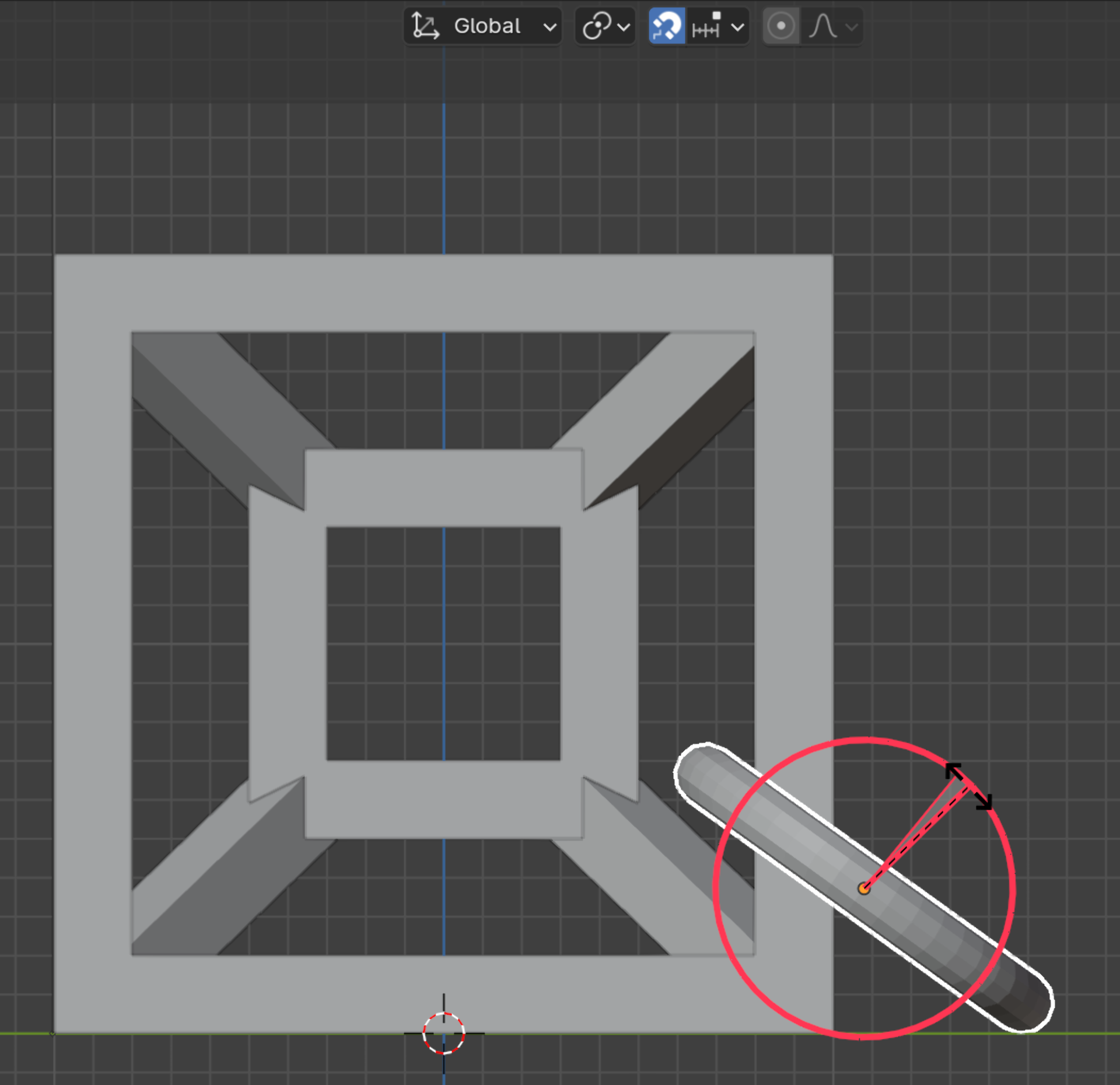Click the top-left diagonal strut

(216, 402)
